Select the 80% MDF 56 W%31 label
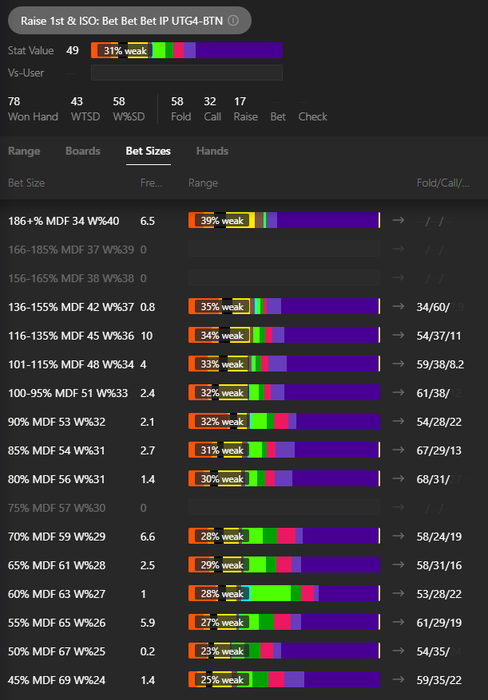This screenshot has width=488, height=700. click(x=56, y=479)
